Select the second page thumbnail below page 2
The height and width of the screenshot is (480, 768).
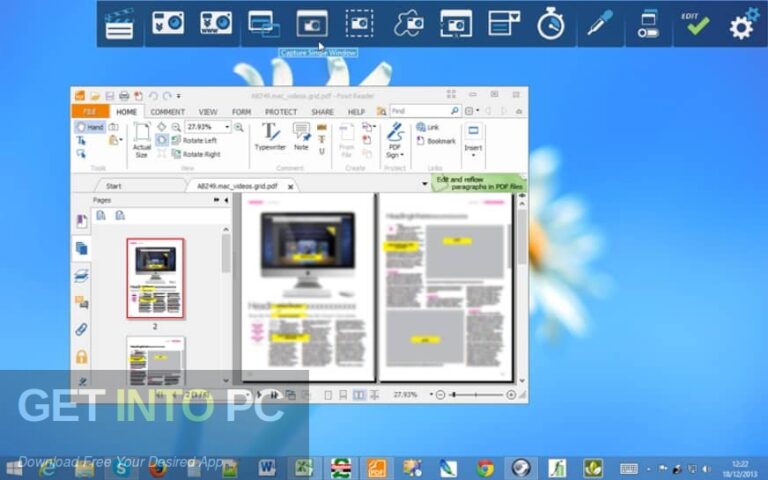tap(155, 361)
